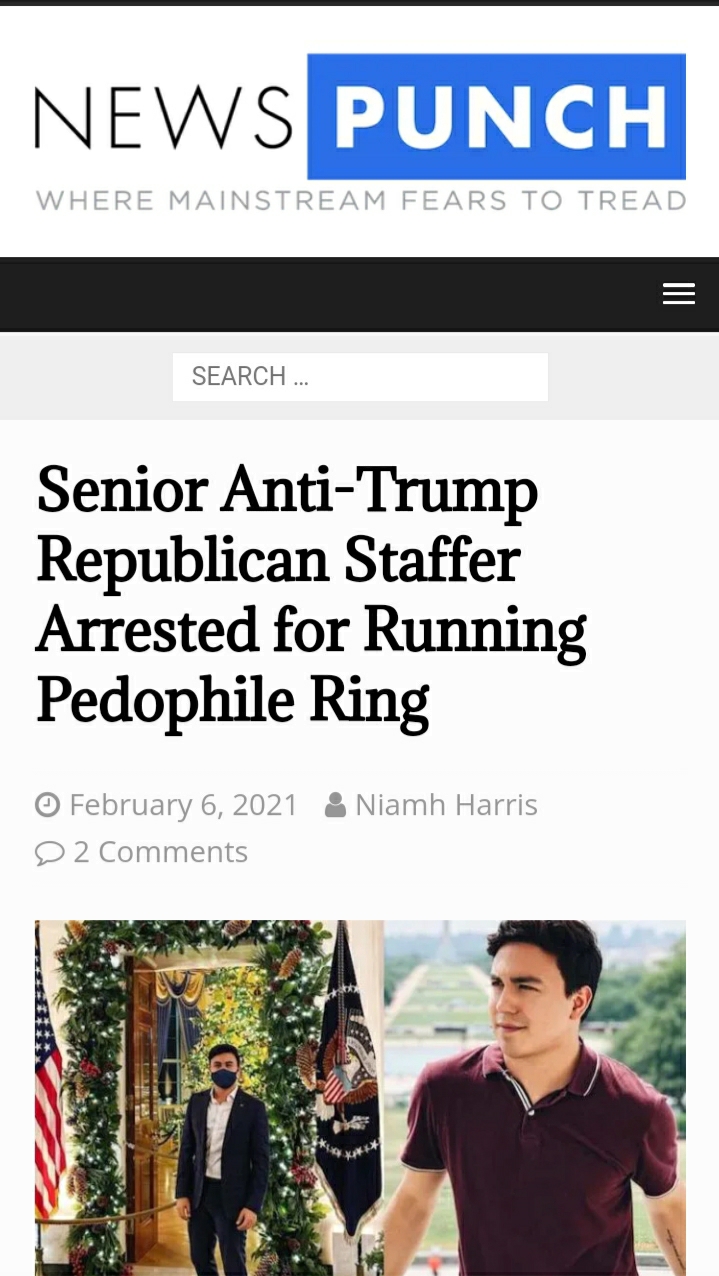Viewport: 719px width, 1276px height.
Task: Open the hamburger navigation menu
Action: coord(678,293)
